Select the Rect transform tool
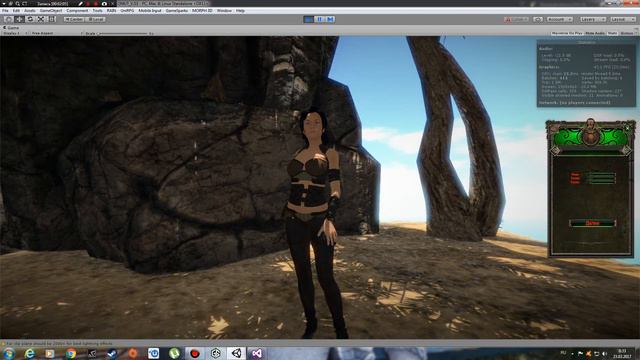Image resolution: width=640 pixels, height=360 pixels. point(52,19)
